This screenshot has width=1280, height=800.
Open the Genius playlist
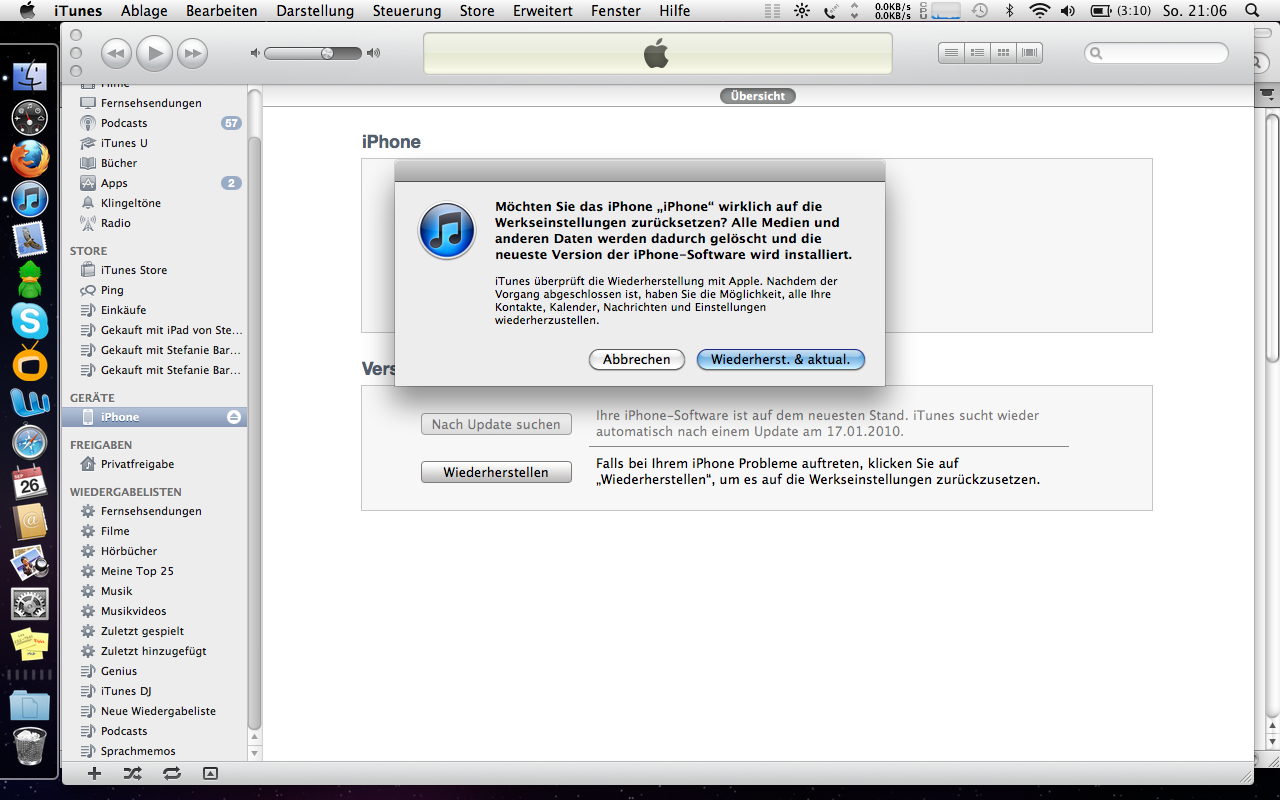(154, 671)
